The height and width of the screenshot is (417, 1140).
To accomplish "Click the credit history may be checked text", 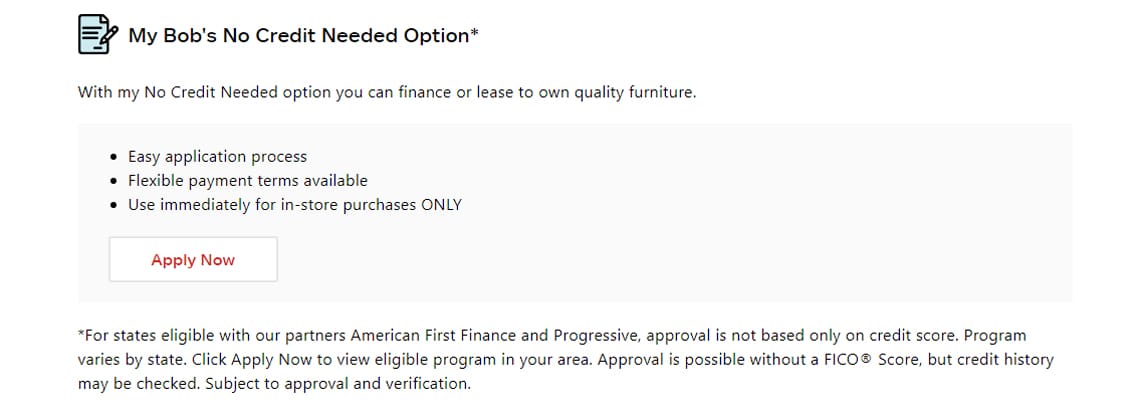I will click(566, 371).
